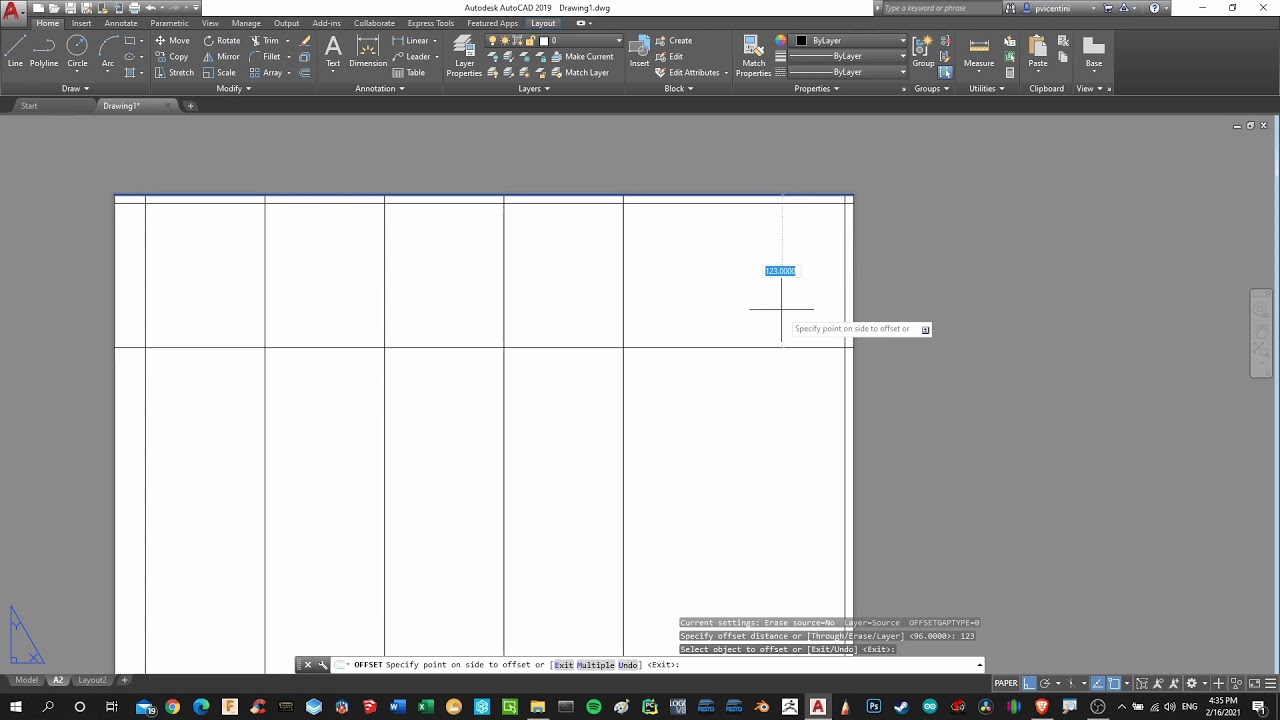Click the Array tool
Image resolution: width=1280 pixels, height=720 pixels.
coord(266,73)
